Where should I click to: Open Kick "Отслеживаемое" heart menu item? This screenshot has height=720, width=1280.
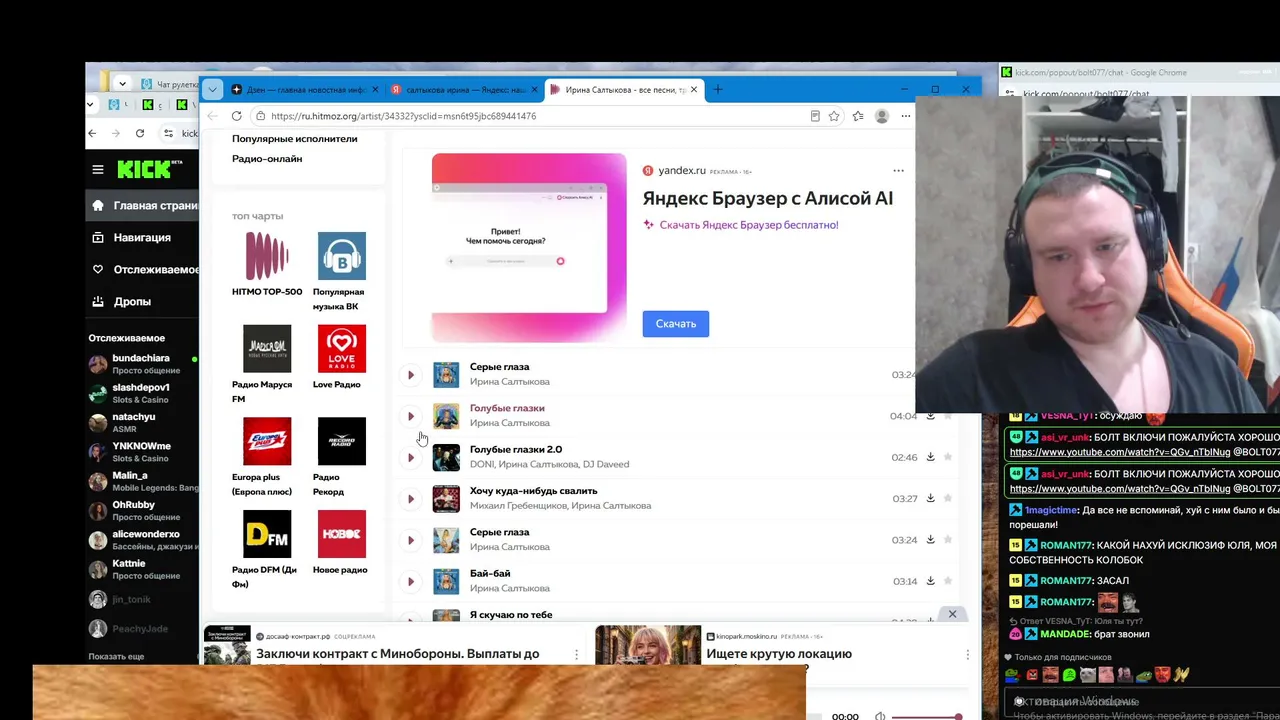pyautogui.click(x=144, y=270)
